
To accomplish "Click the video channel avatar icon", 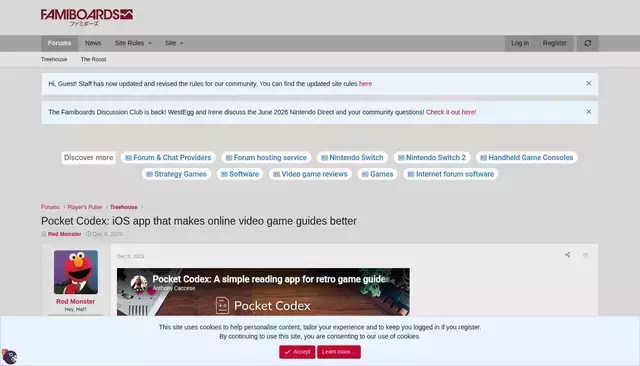I will (x=139, y=283).
